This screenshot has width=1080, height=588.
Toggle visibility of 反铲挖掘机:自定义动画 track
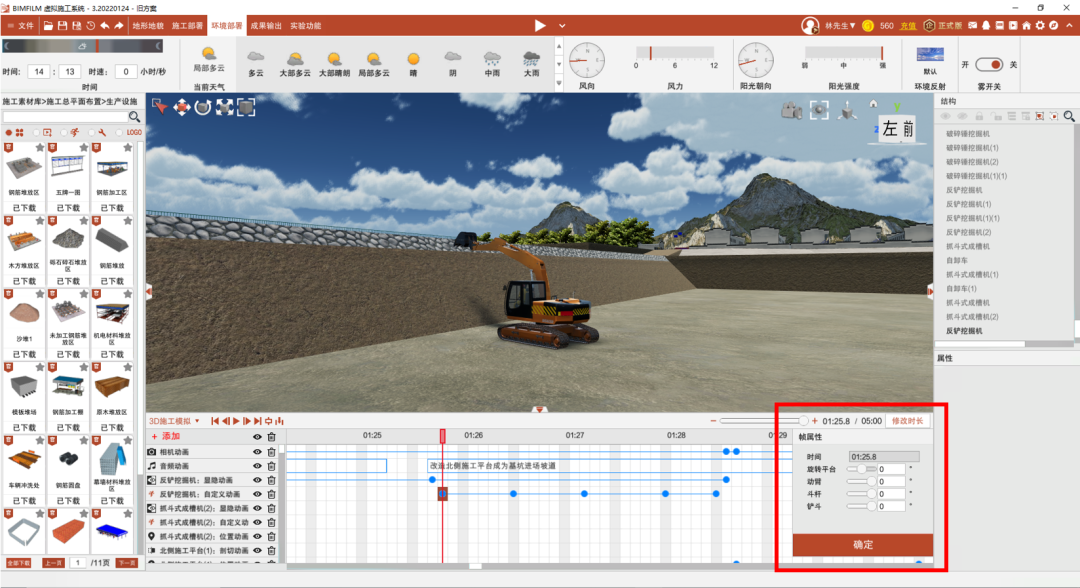pyautogui.click(x=257, y=494)
